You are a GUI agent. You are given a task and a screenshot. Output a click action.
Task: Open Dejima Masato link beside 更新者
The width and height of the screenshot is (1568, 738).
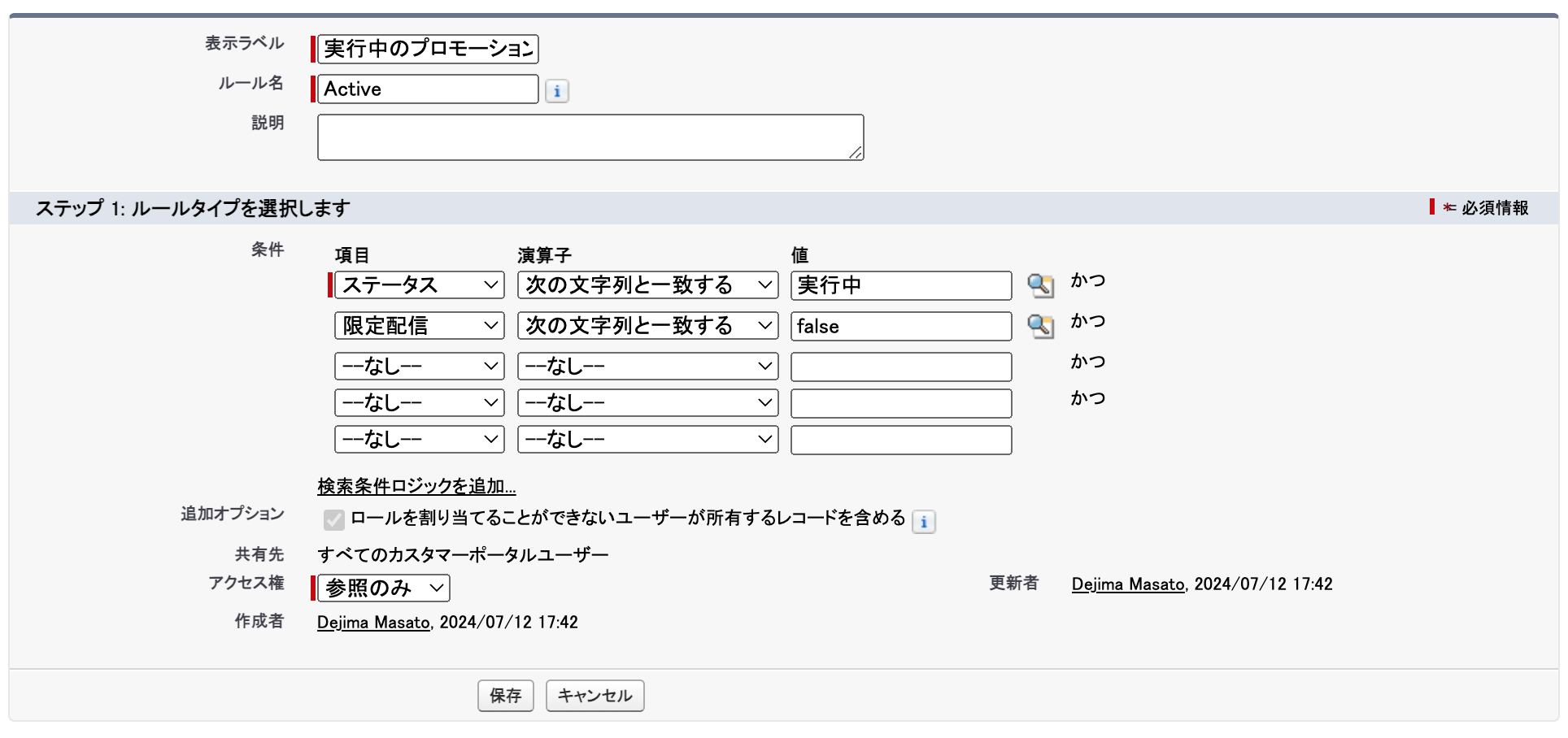(1128, 584)
